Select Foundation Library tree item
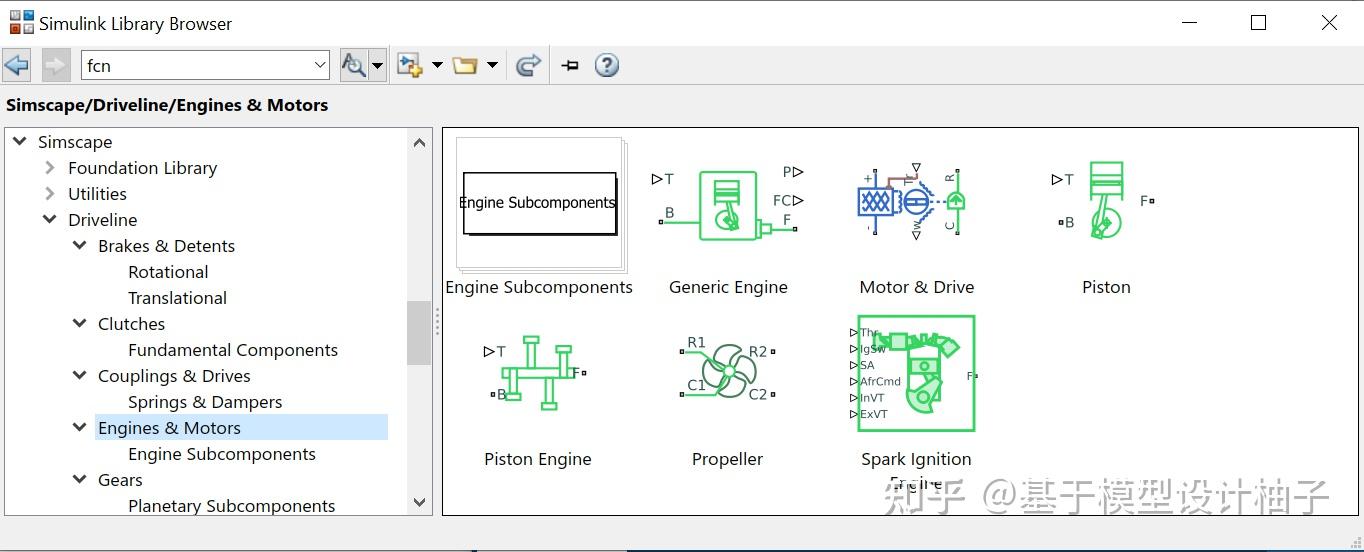1364x552 pixels. 142,168
